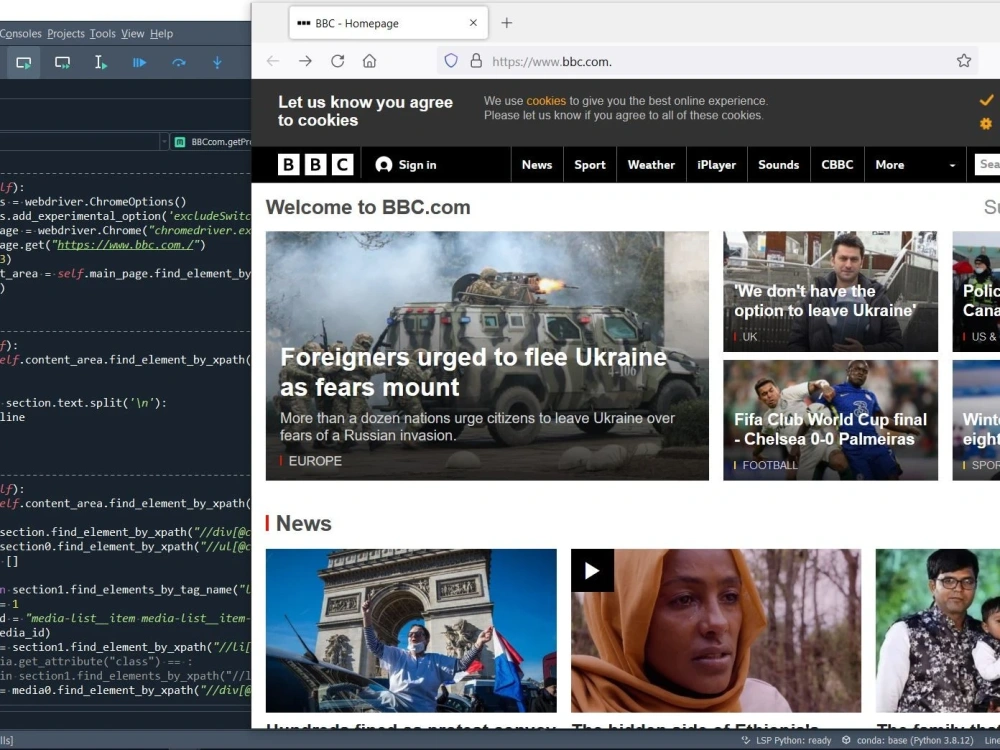Click the orange cookies link
The height and width of the screenshot is (750, 1000).
click(x=546, y=101)
